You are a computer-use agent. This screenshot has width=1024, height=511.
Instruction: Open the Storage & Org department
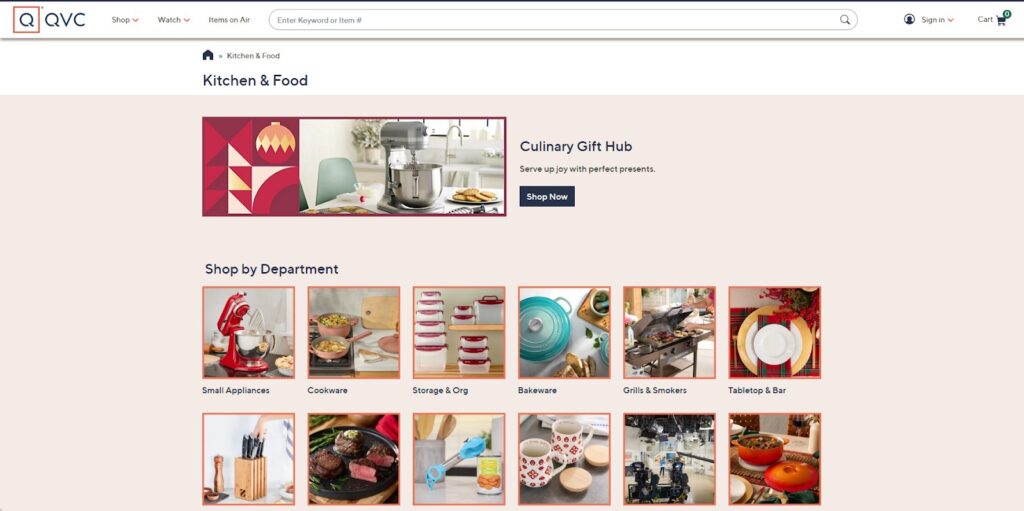tap(459, 333)
